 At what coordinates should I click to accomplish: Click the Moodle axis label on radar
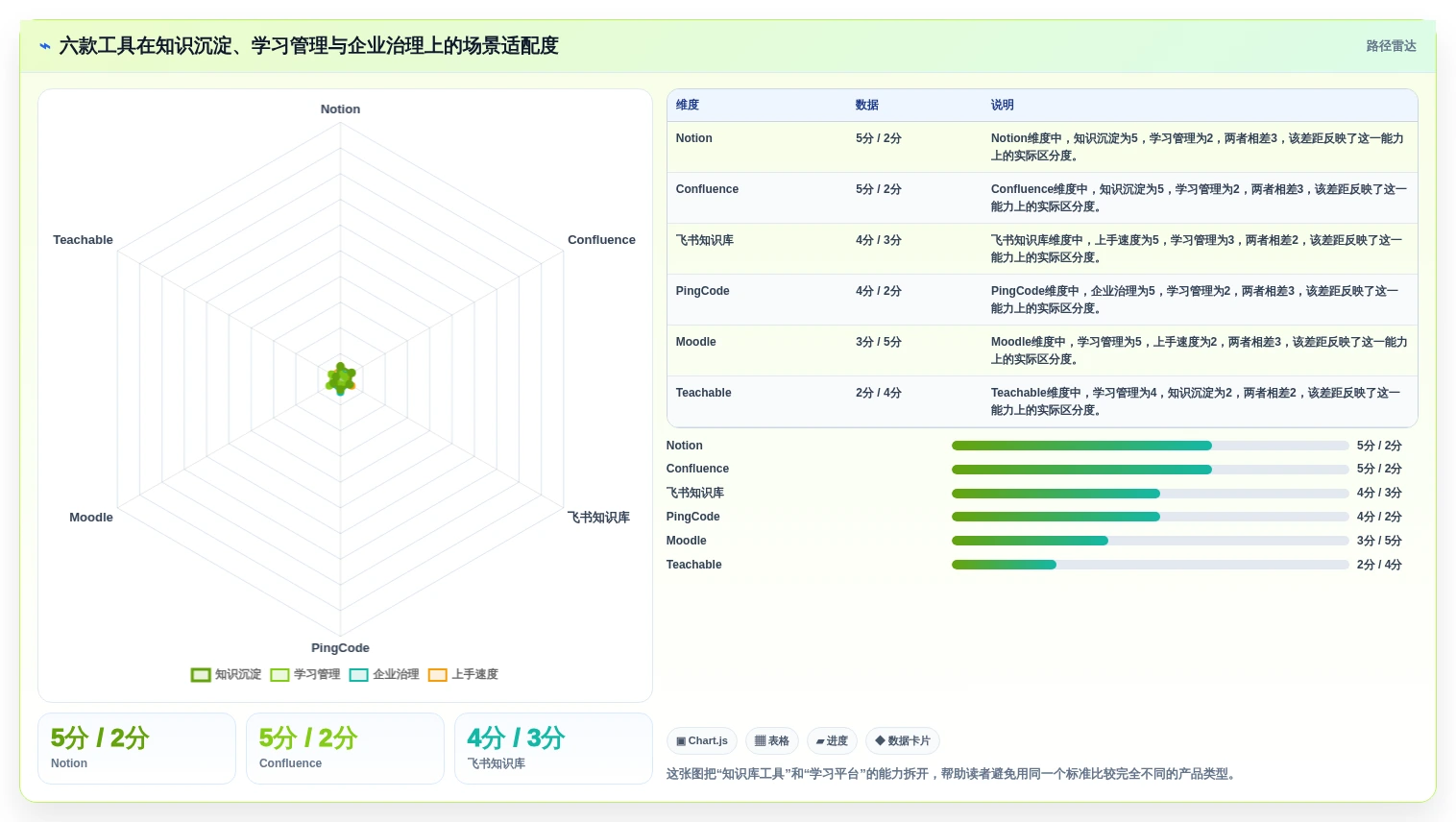91,518
